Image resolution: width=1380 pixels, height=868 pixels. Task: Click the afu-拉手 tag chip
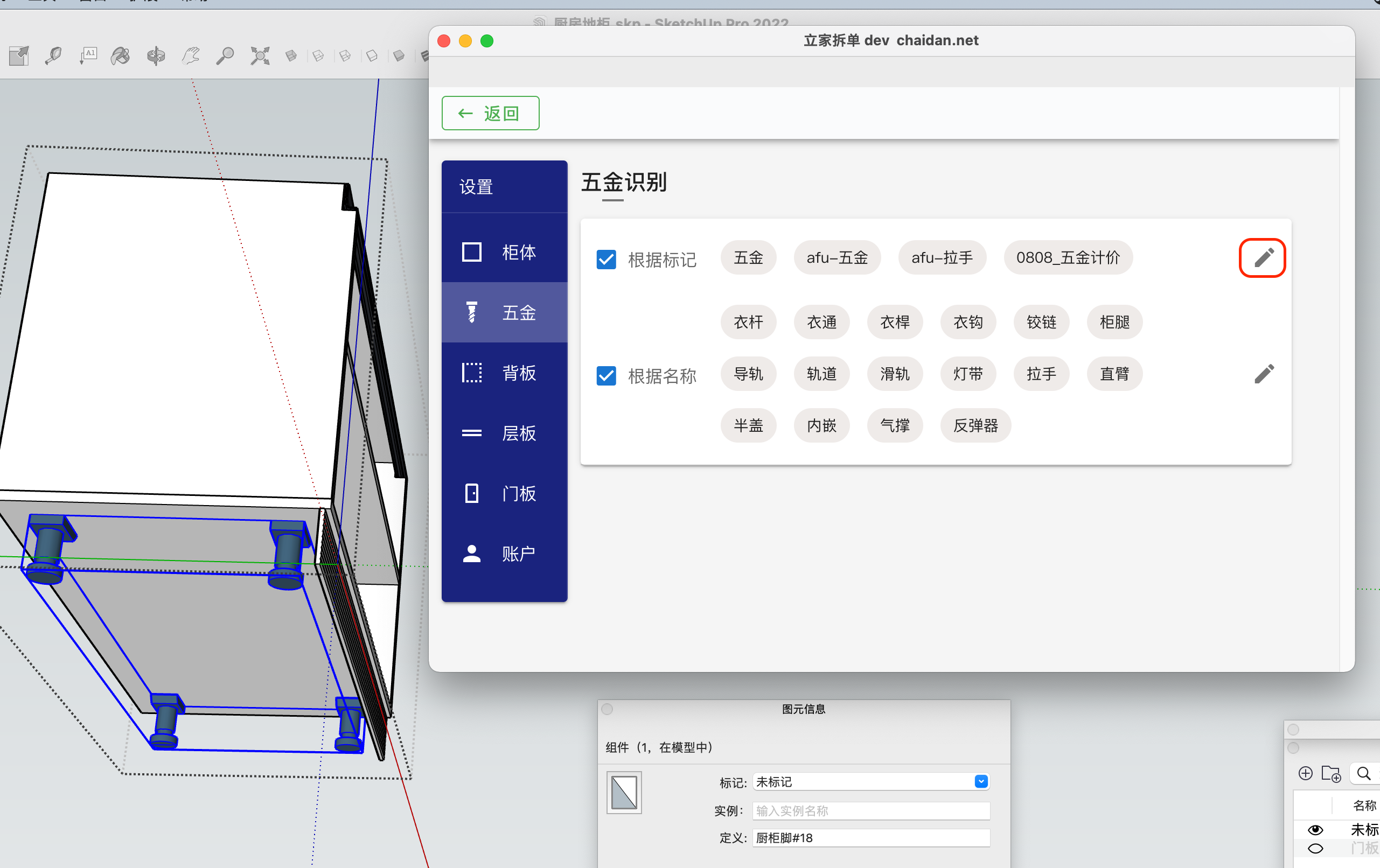pos(943,258)
